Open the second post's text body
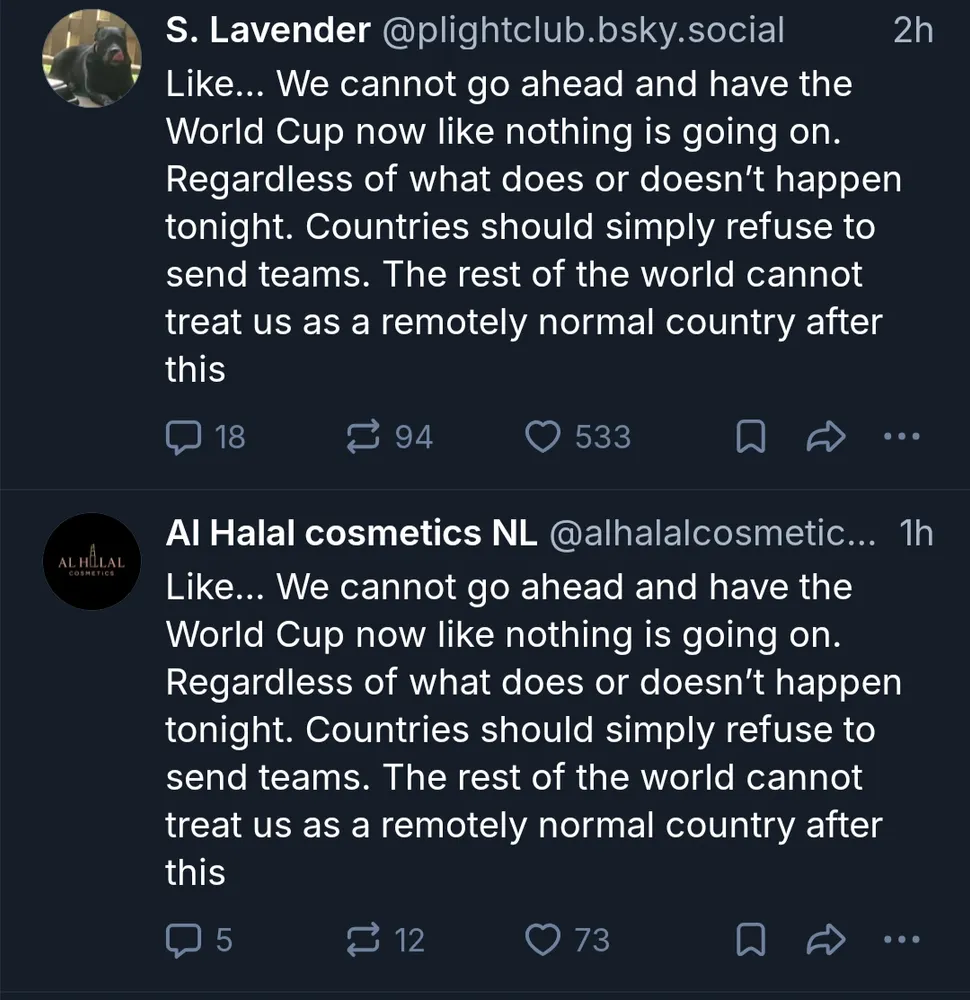 pos(520,730)
